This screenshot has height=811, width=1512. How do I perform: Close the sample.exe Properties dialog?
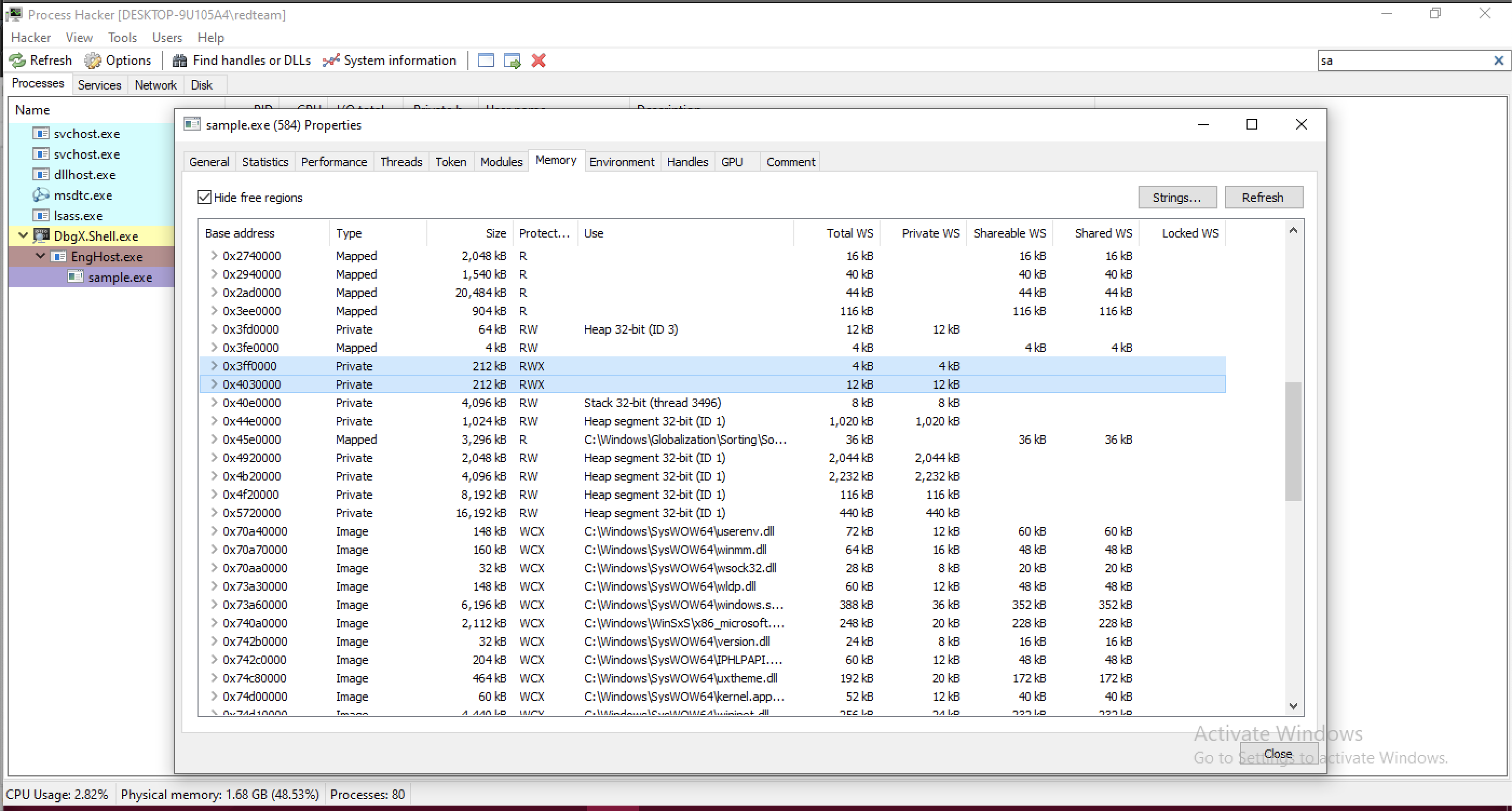click(x=1302, y=125)
